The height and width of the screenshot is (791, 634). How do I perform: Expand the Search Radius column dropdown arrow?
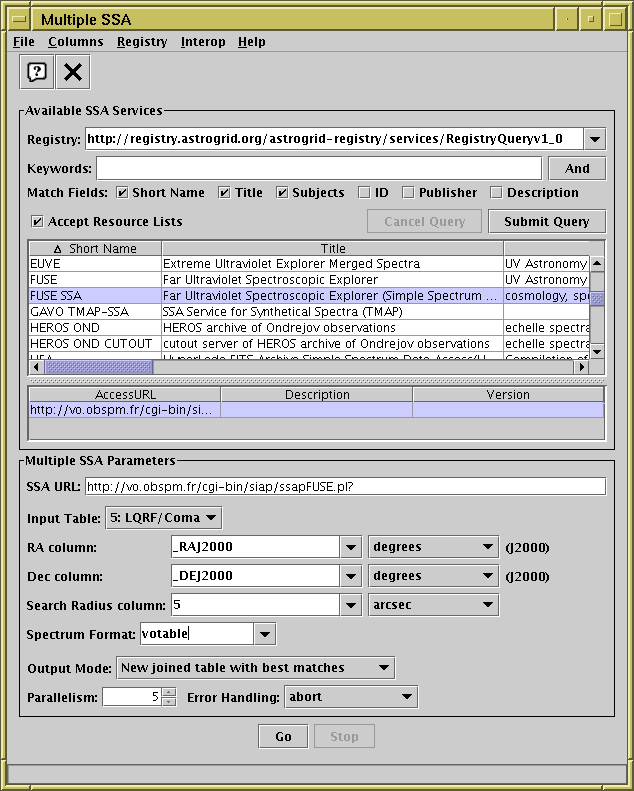click(351, 605)
